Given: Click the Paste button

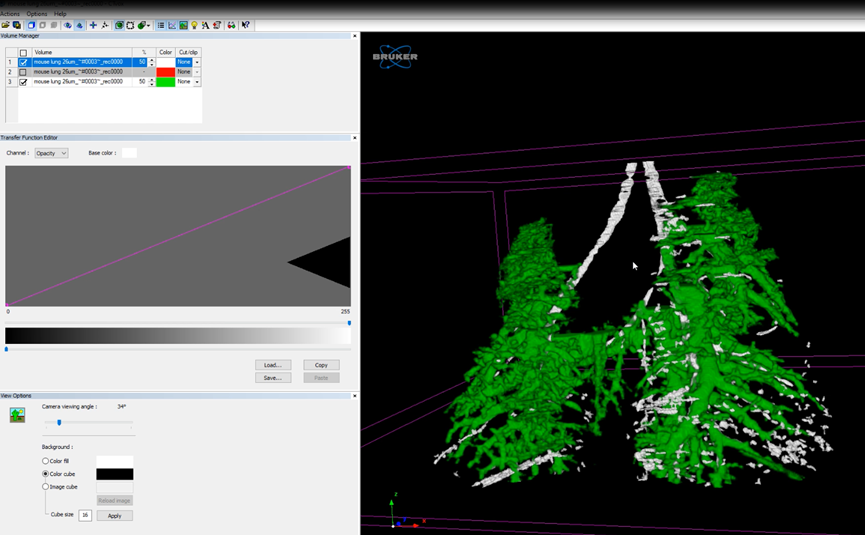Looking at the screenshot, I should point(321,378).
